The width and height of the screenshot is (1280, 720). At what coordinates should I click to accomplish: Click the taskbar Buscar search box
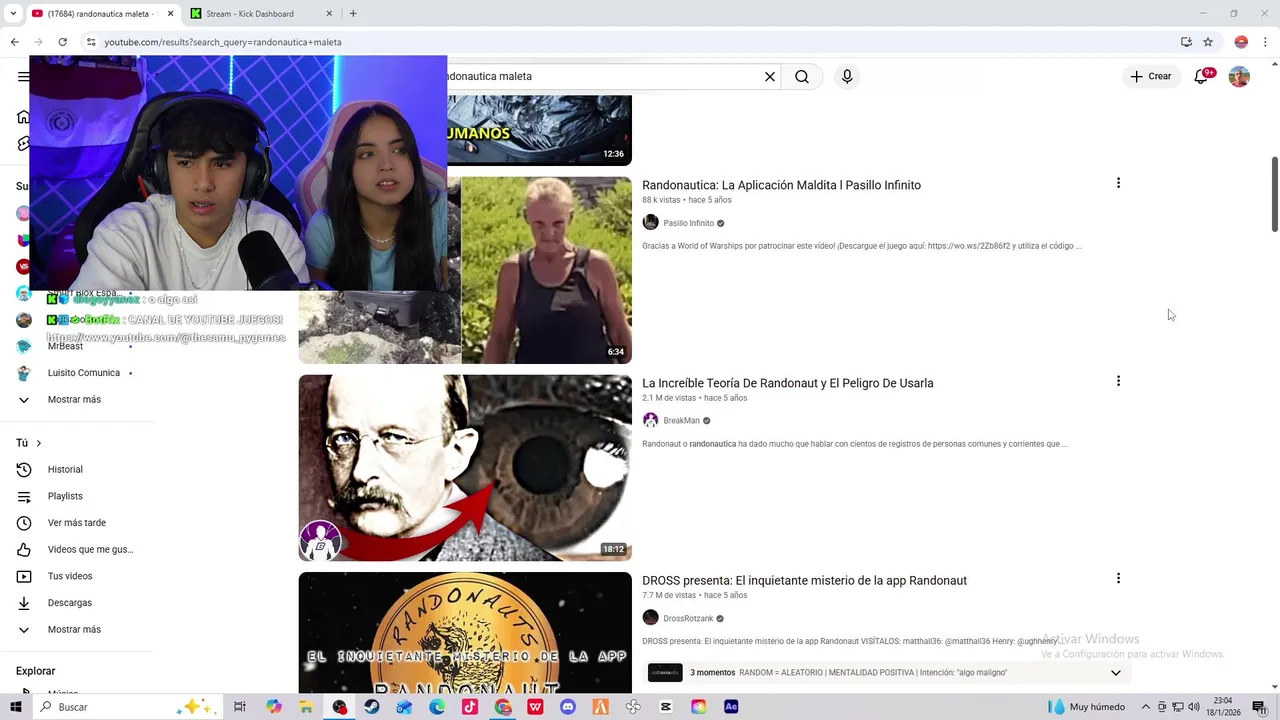coord(128,707)
